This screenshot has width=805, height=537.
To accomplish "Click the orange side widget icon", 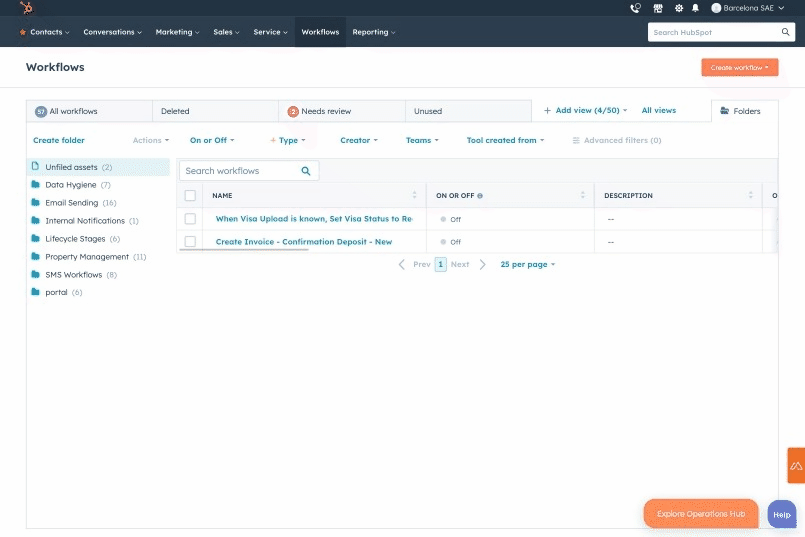I will pyautogui.click(x=796, y=466).
